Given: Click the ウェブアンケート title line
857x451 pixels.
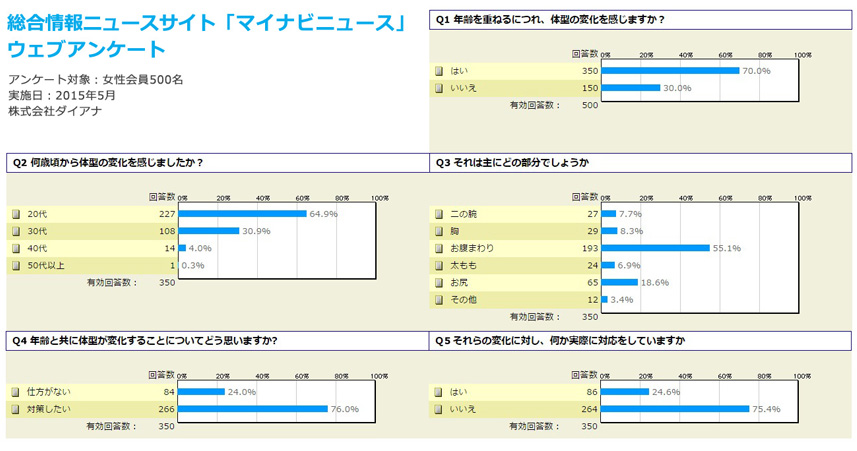Looking at the screenshot, I should coord(86,49).
